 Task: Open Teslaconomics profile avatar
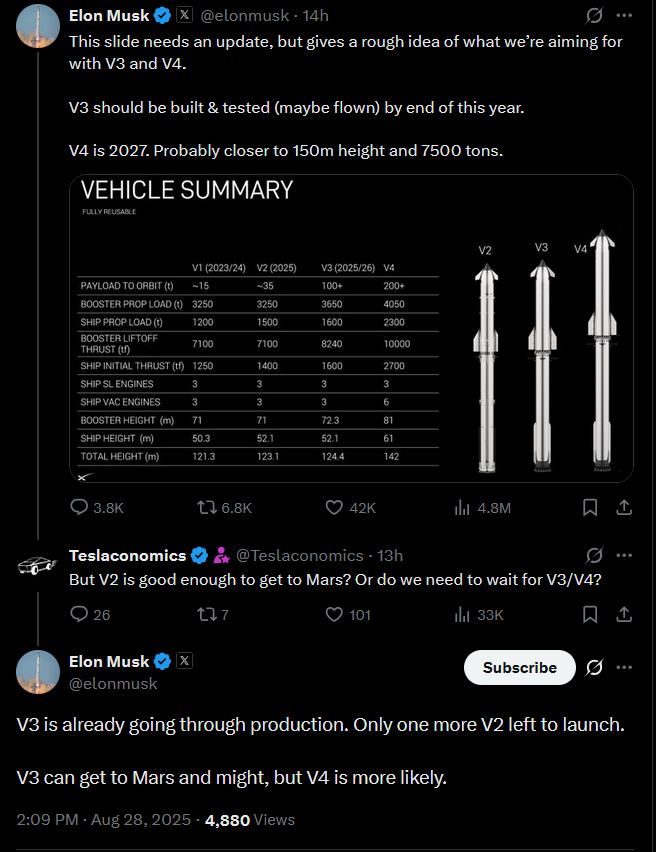tap(37, 567)
